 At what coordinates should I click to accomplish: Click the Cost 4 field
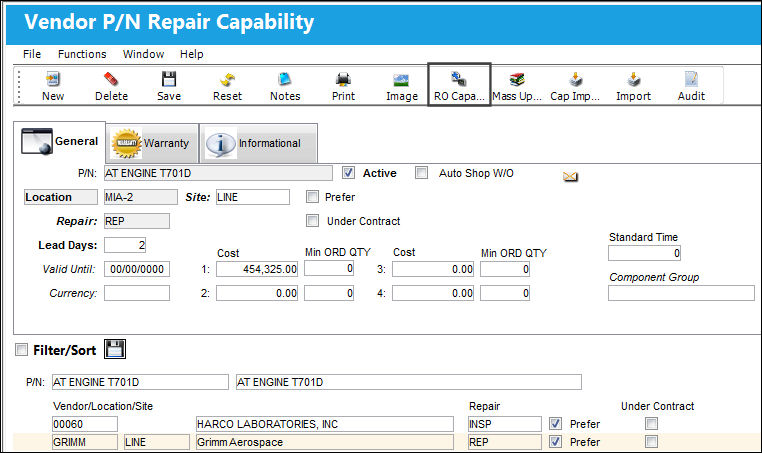433,293
